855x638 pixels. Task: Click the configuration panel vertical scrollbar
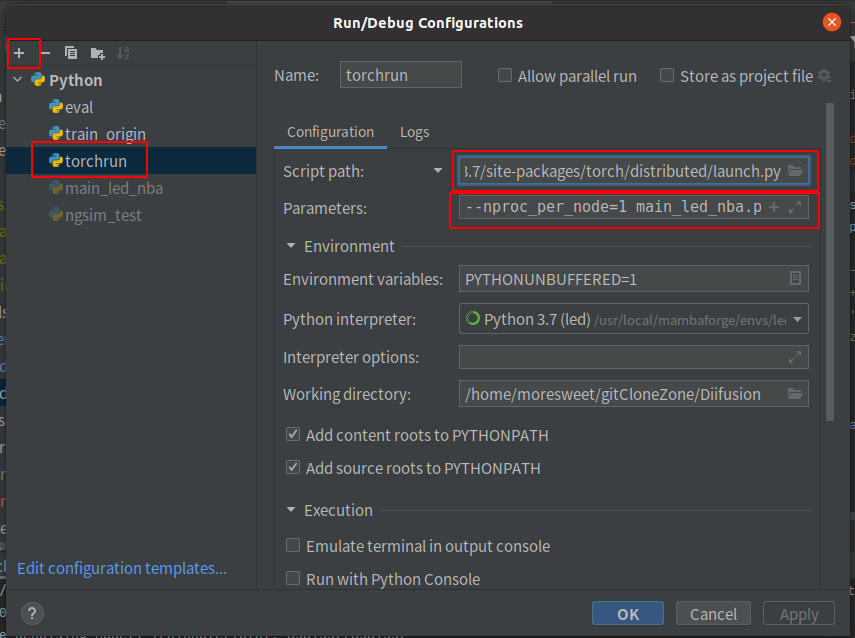coord(830,262)
